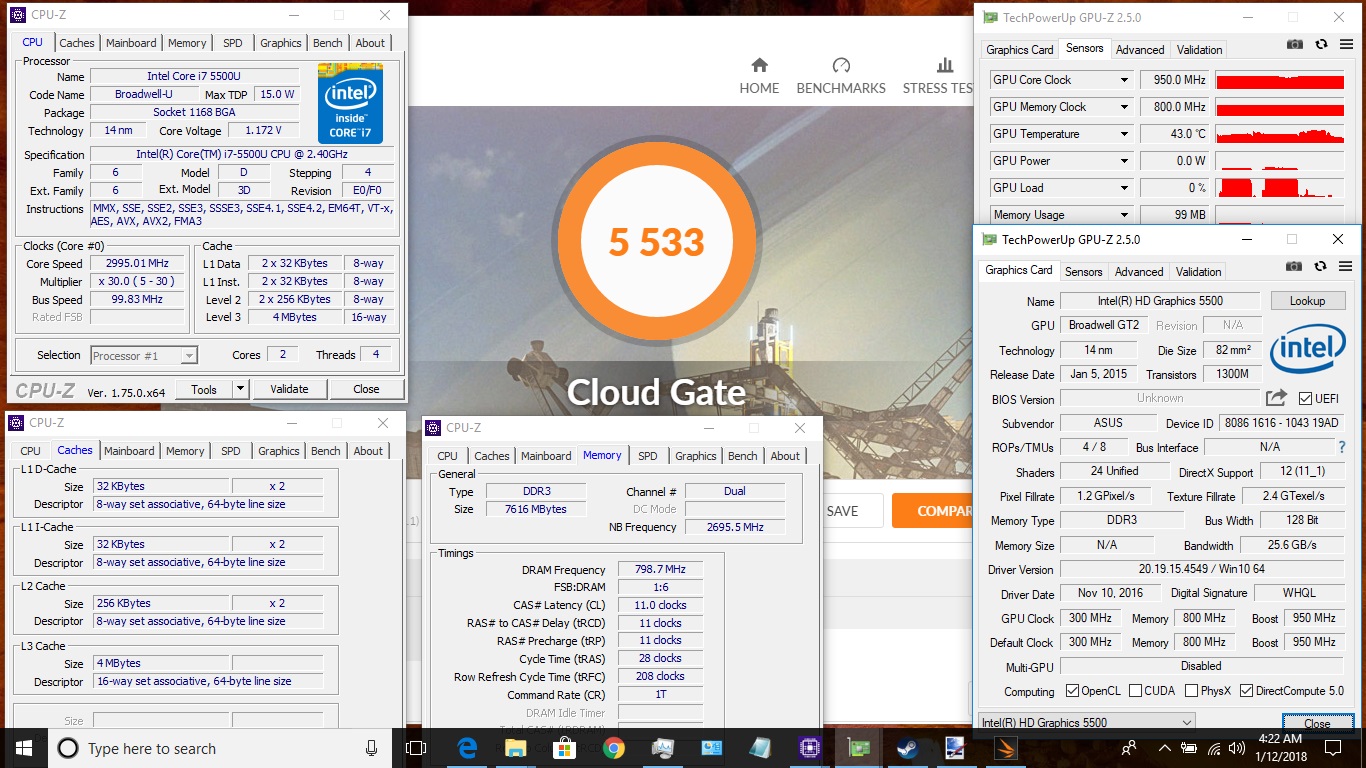
Task: Open GPU Memory Clock sensor dropdown
Action: click(1124, 107)
